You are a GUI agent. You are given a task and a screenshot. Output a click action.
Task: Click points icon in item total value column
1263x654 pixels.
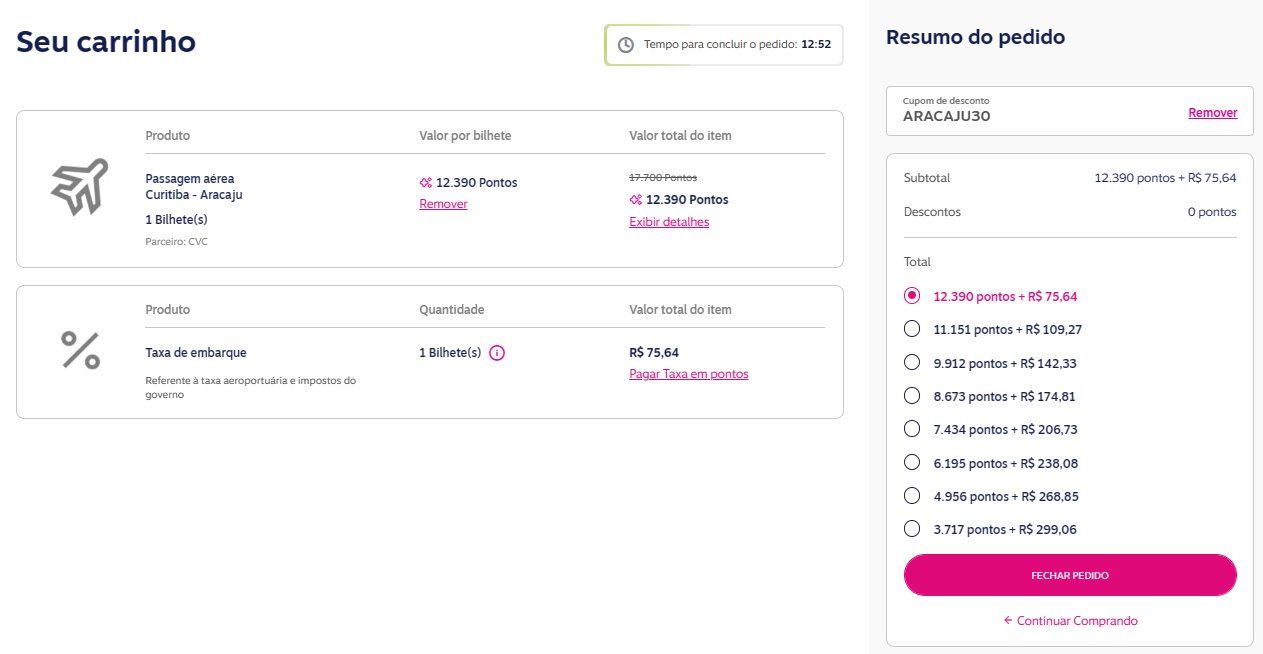click(636, 200)
